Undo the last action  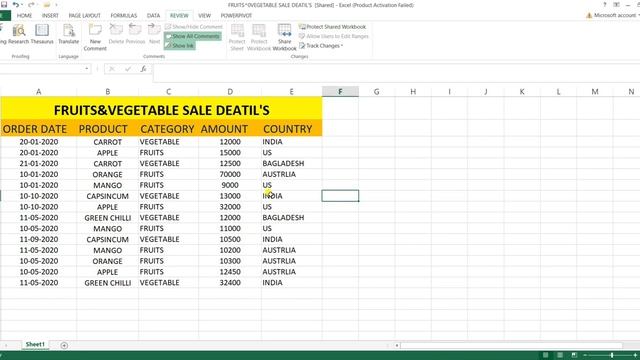(x=16, y=5)
